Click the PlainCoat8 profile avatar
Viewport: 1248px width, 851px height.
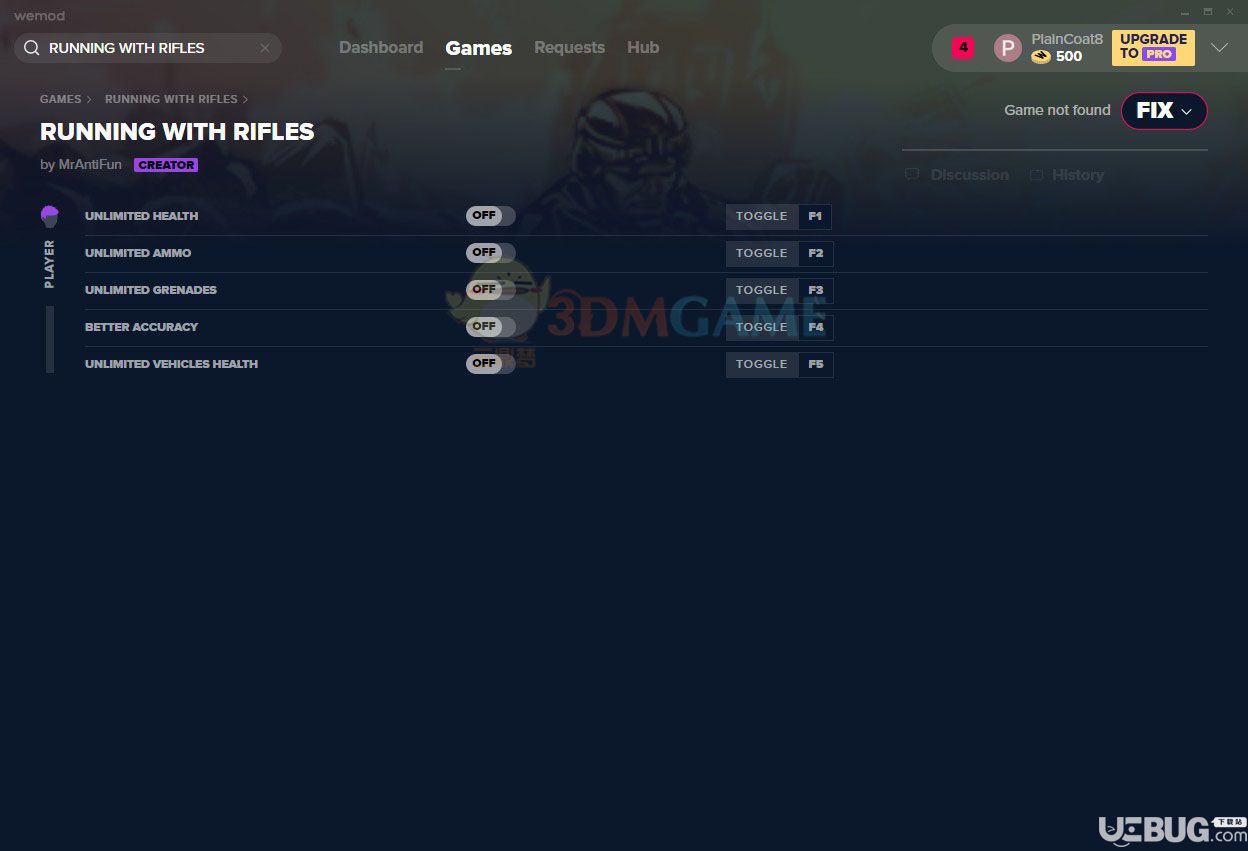(1007, 48)
